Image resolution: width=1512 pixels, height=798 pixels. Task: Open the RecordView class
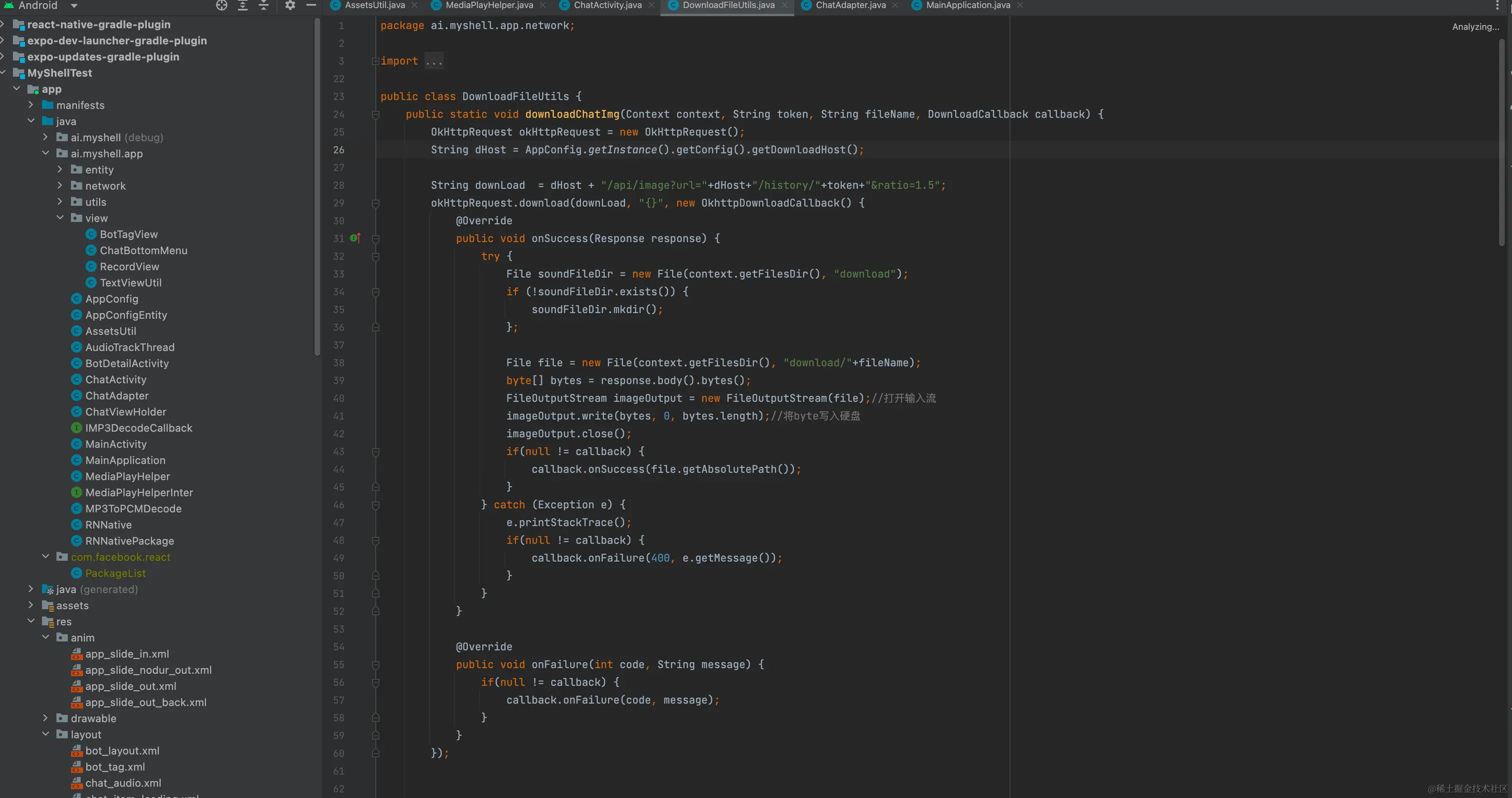point(129,267)
